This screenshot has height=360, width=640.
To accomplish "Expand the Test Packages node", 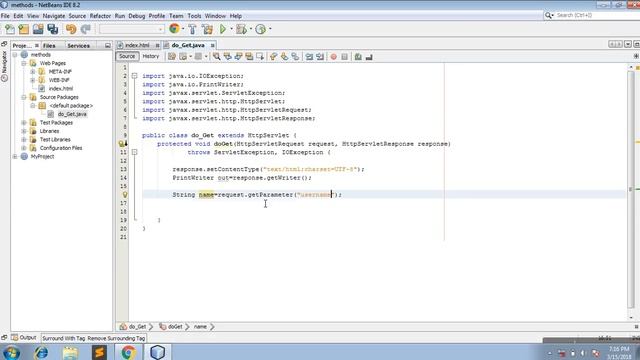I will [x=24, y=122].
